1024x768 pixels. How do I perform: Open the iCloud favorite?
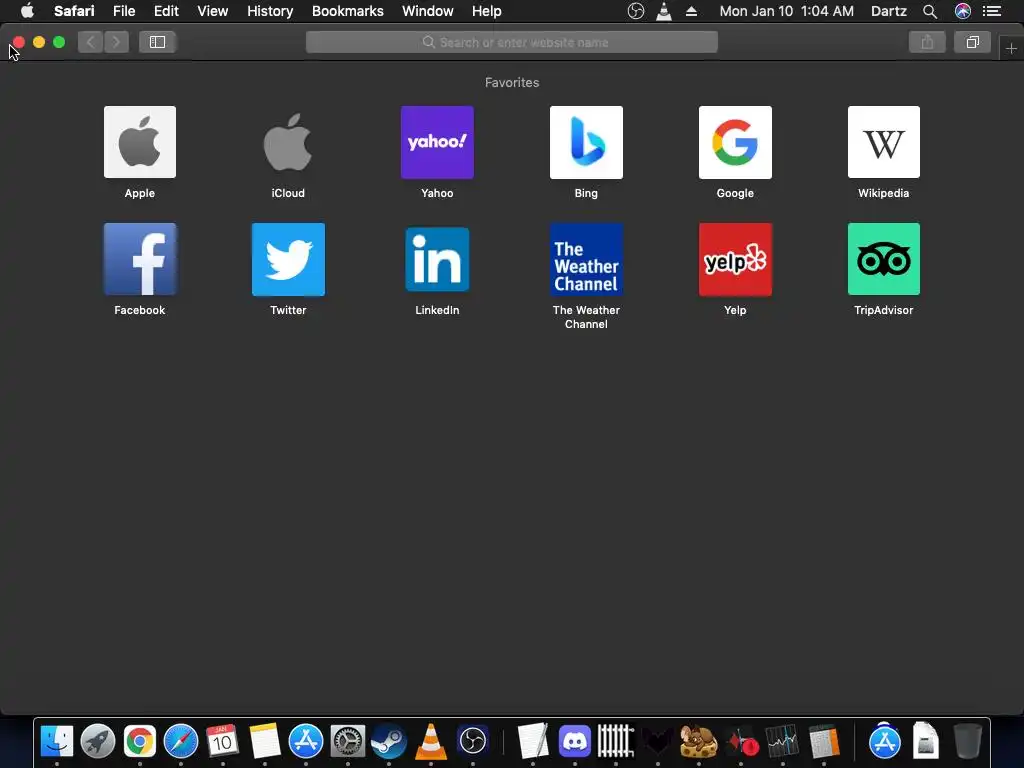pyautogui.click(x=288, y=142)
